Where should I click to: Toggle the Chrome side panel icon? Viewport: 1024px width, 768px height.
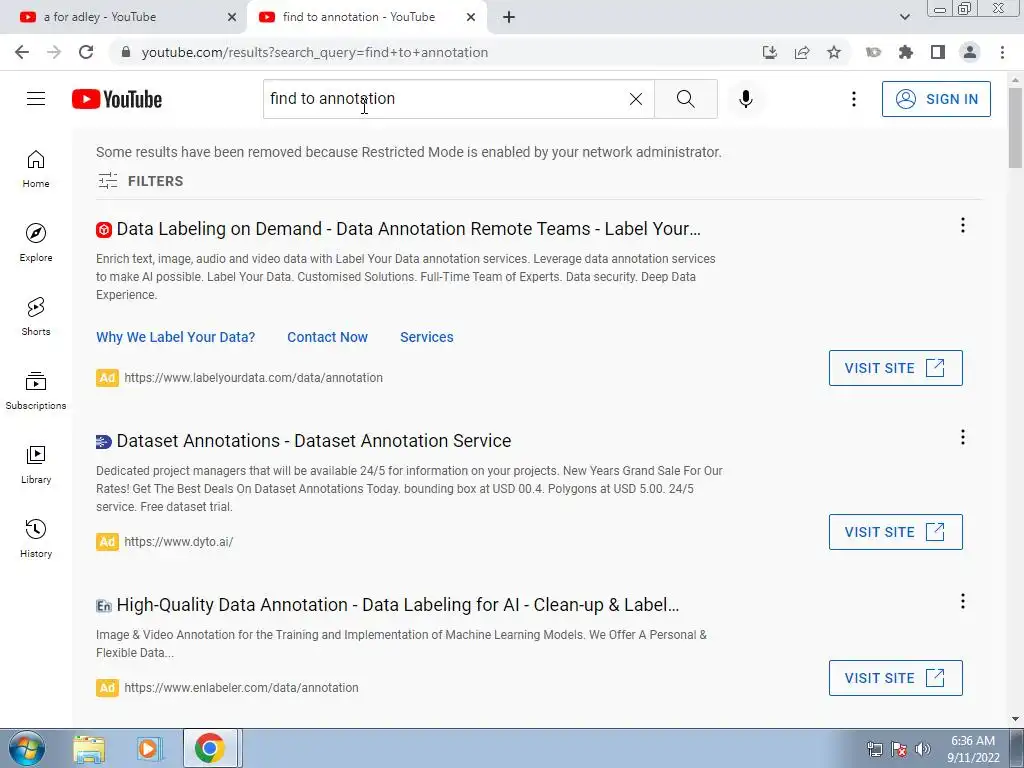[x=938, y=52]
